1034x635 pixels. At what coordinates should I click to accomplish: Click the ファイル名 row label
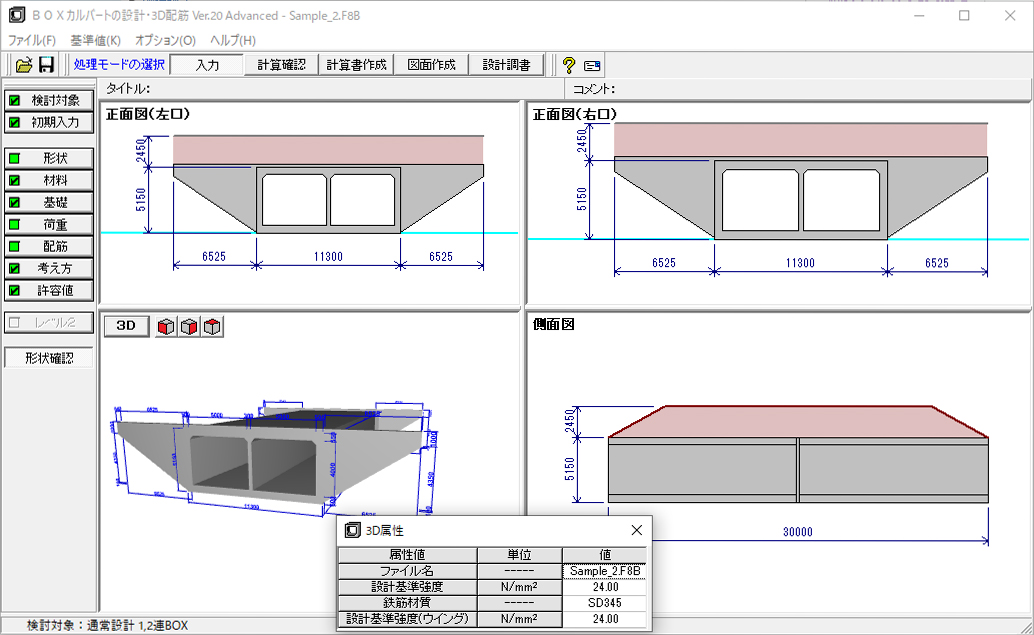click(x=408, y=571)
